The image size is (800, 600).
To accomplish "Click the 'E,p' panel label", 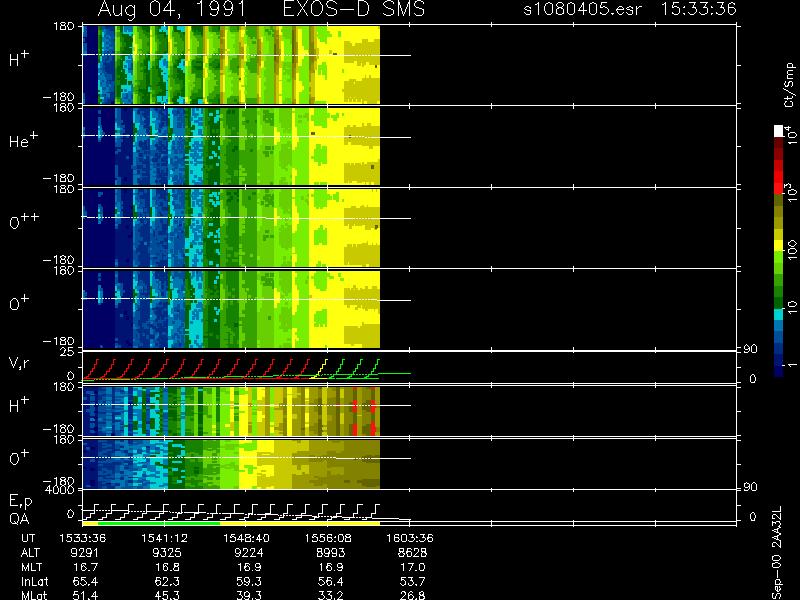I will (x=20, y=501).
